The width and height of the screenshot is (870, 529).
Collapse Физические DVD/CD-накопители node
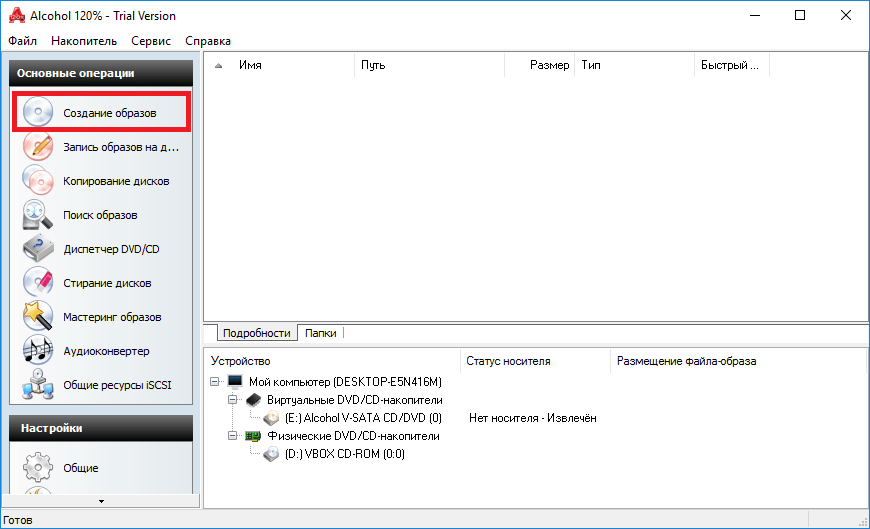pyautogui.click(x=234, y=436)
